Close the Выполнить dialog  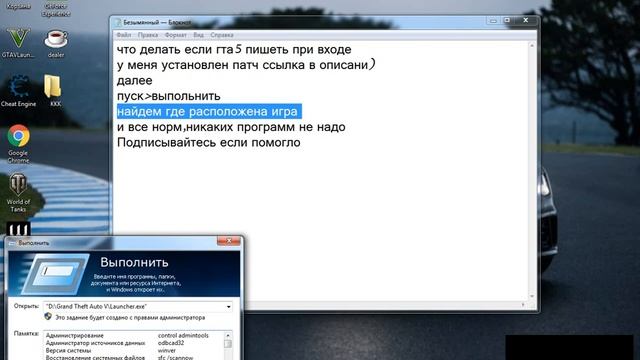tap(229, 241)
